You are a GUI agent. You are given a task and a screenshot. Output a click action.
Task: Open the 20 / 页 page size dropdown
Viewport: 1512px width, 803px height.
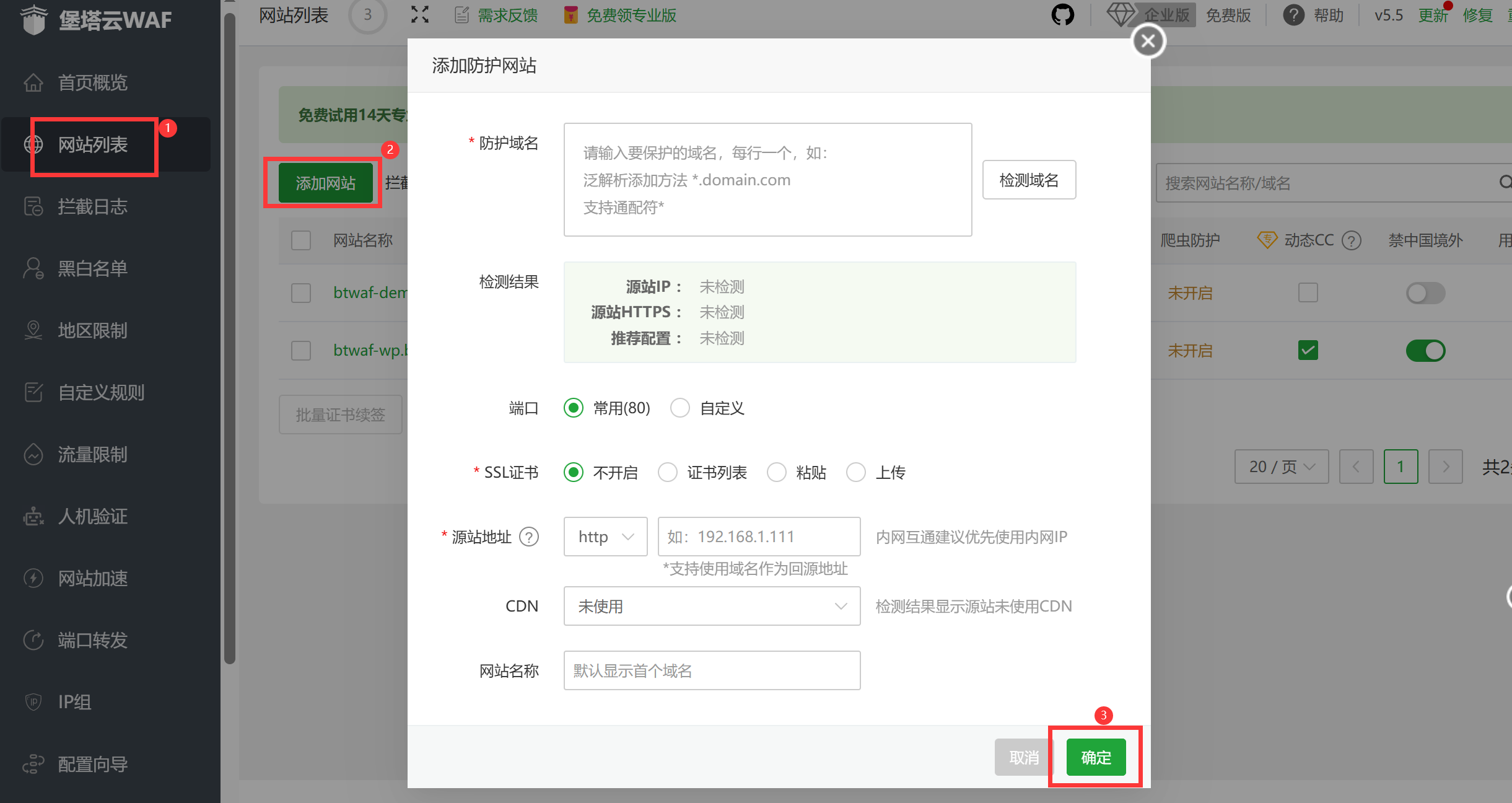(x=1282, y=467)
